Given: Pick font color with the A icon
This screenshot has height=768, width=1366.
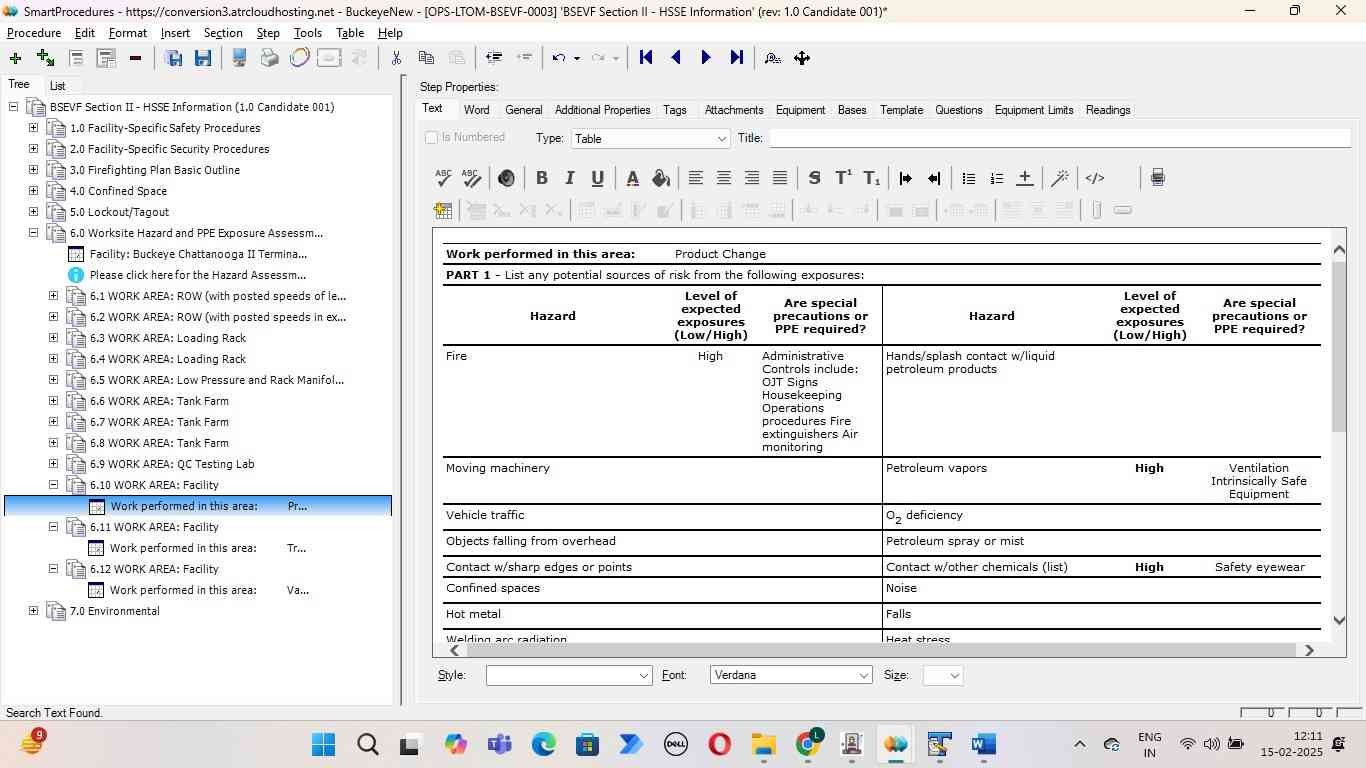Looking at the screenshot, I should 633,178.
